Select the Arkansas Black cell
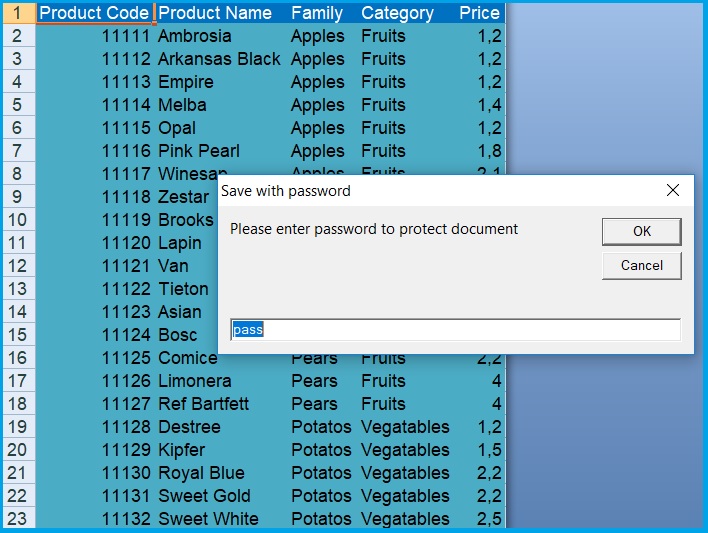 tap(219, 59)
